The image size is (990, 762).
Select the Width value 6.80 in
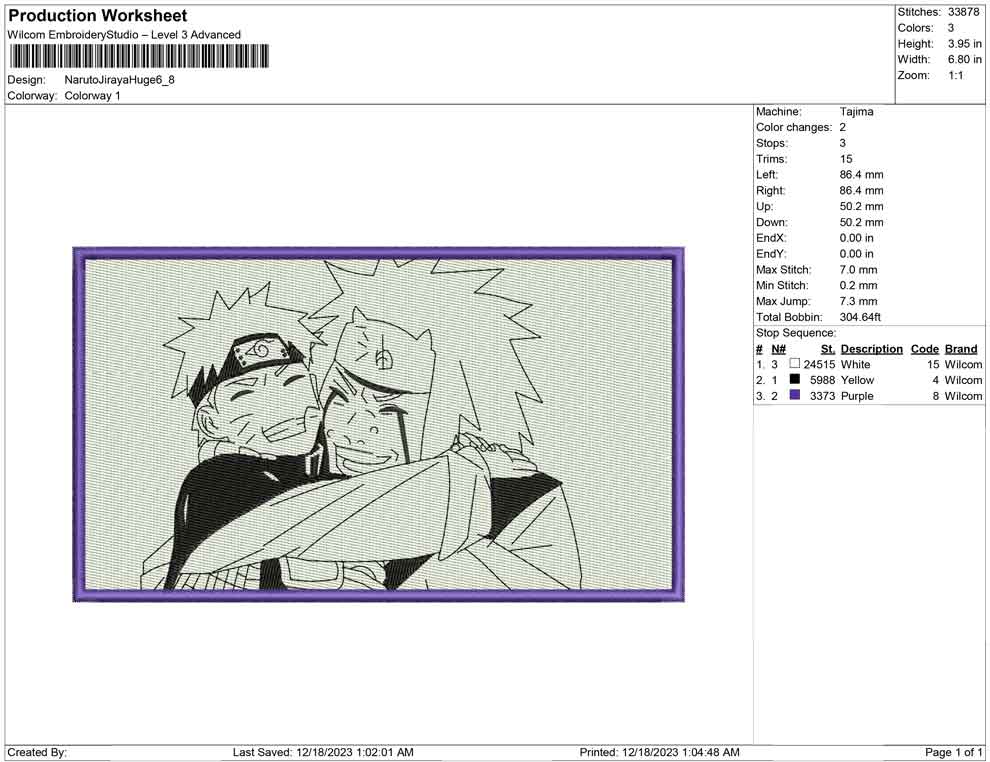pos(965,59)
